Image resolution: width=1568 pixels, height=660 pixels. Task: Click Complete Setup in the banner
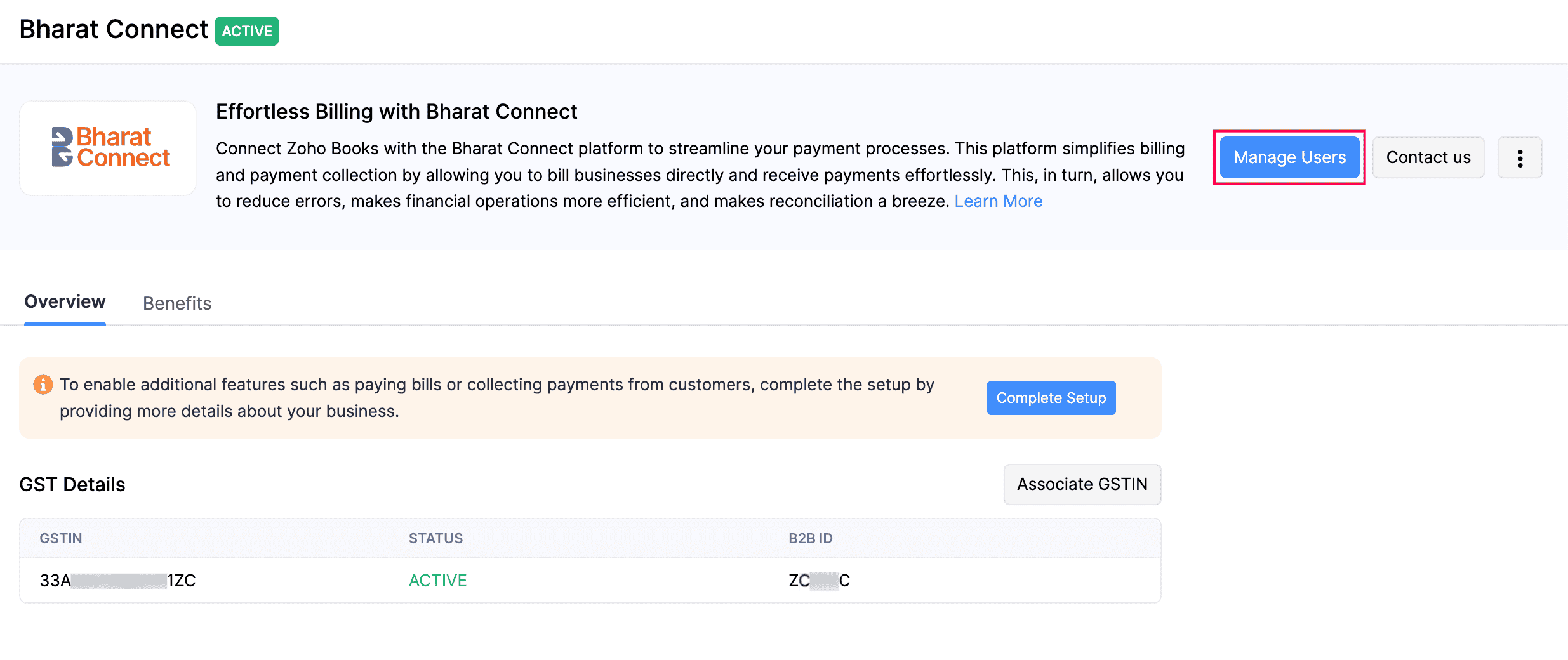[1051, 398]
